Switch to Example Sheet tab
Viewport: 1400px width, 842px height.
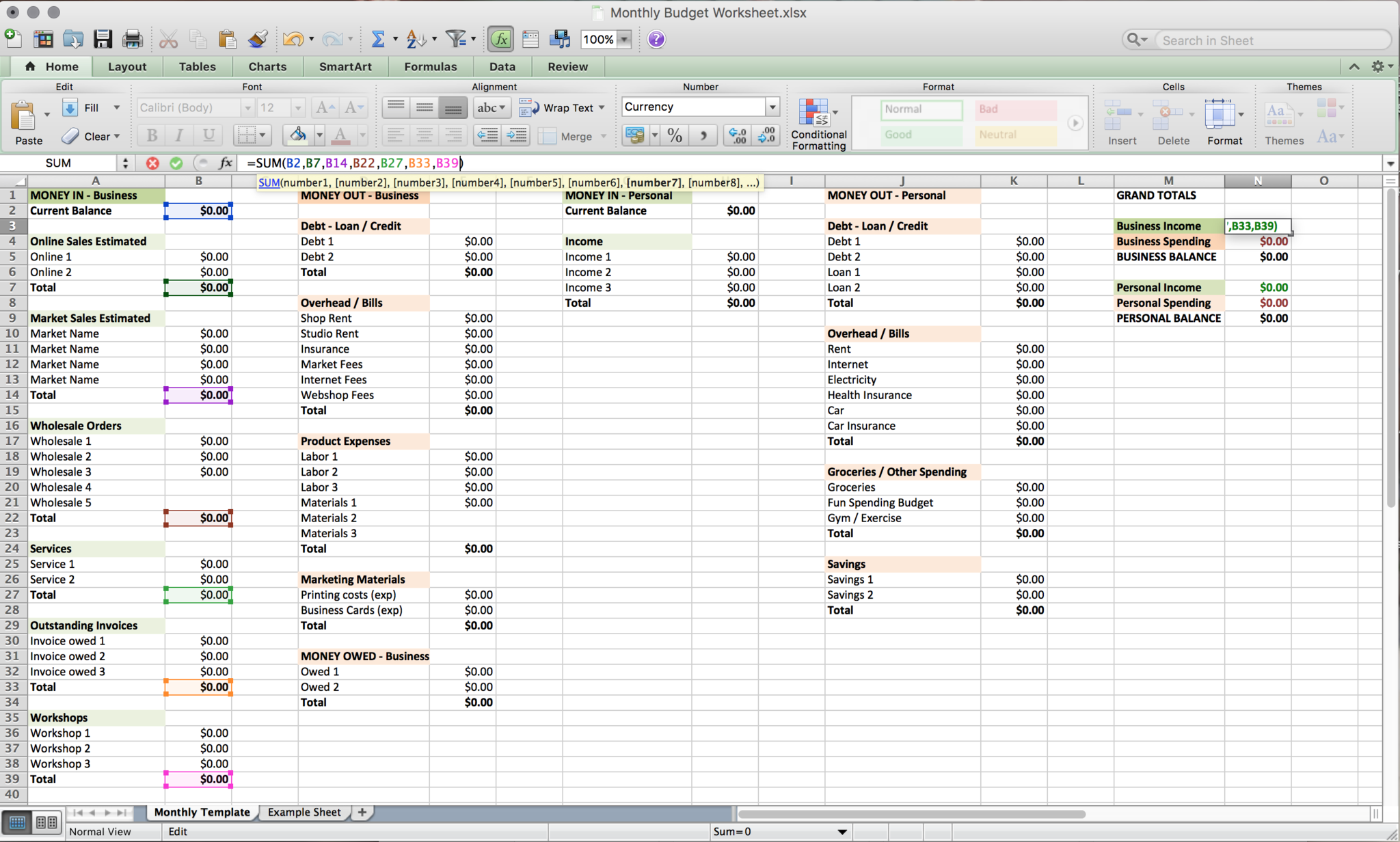(x=304, y=812)
